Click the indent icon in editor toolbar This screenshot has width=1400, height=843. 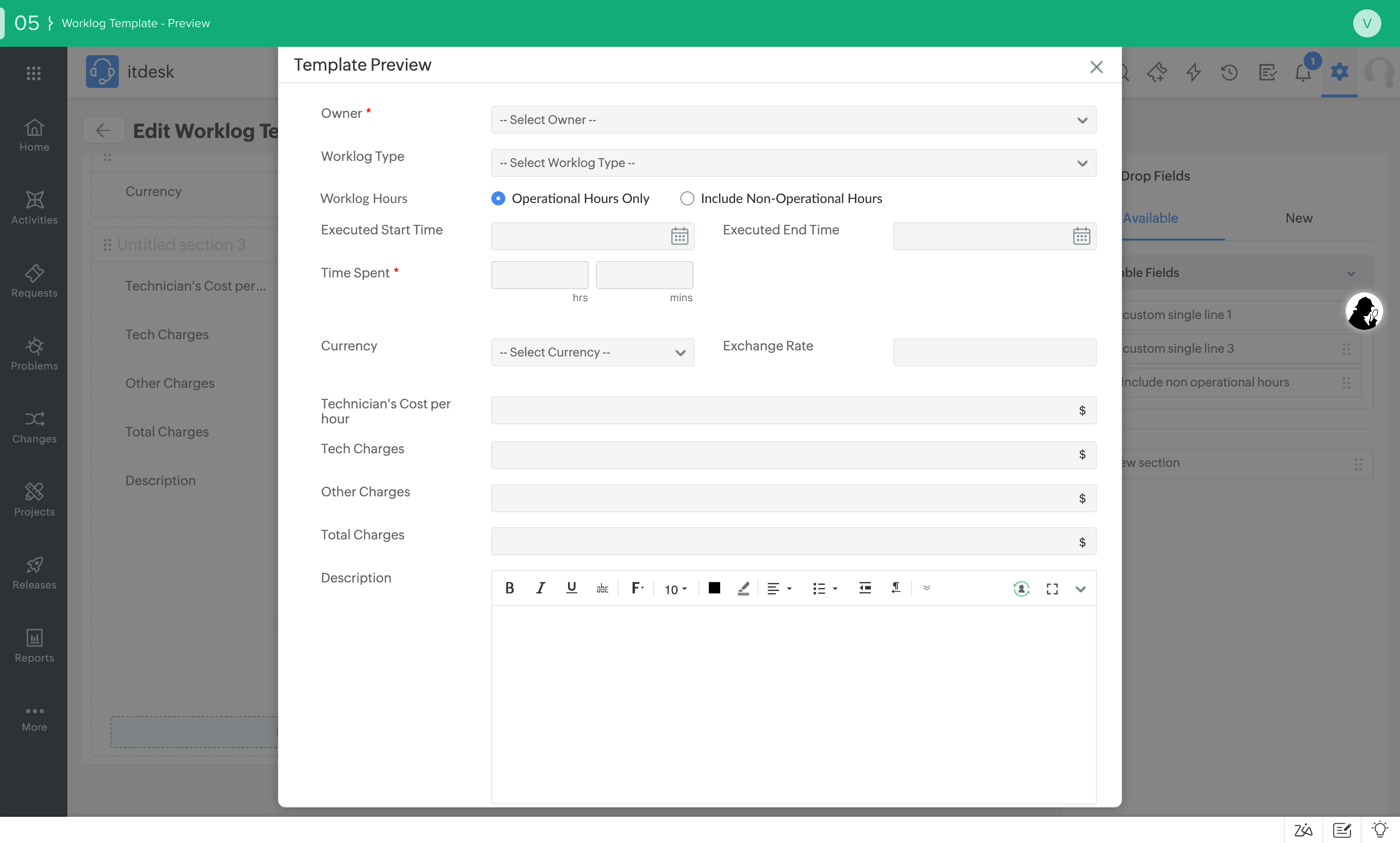point(865,589)
